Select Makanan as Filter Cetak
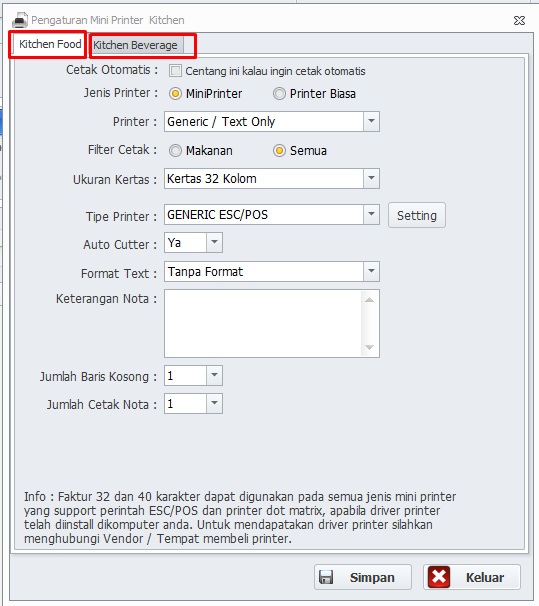 point(175,150)
